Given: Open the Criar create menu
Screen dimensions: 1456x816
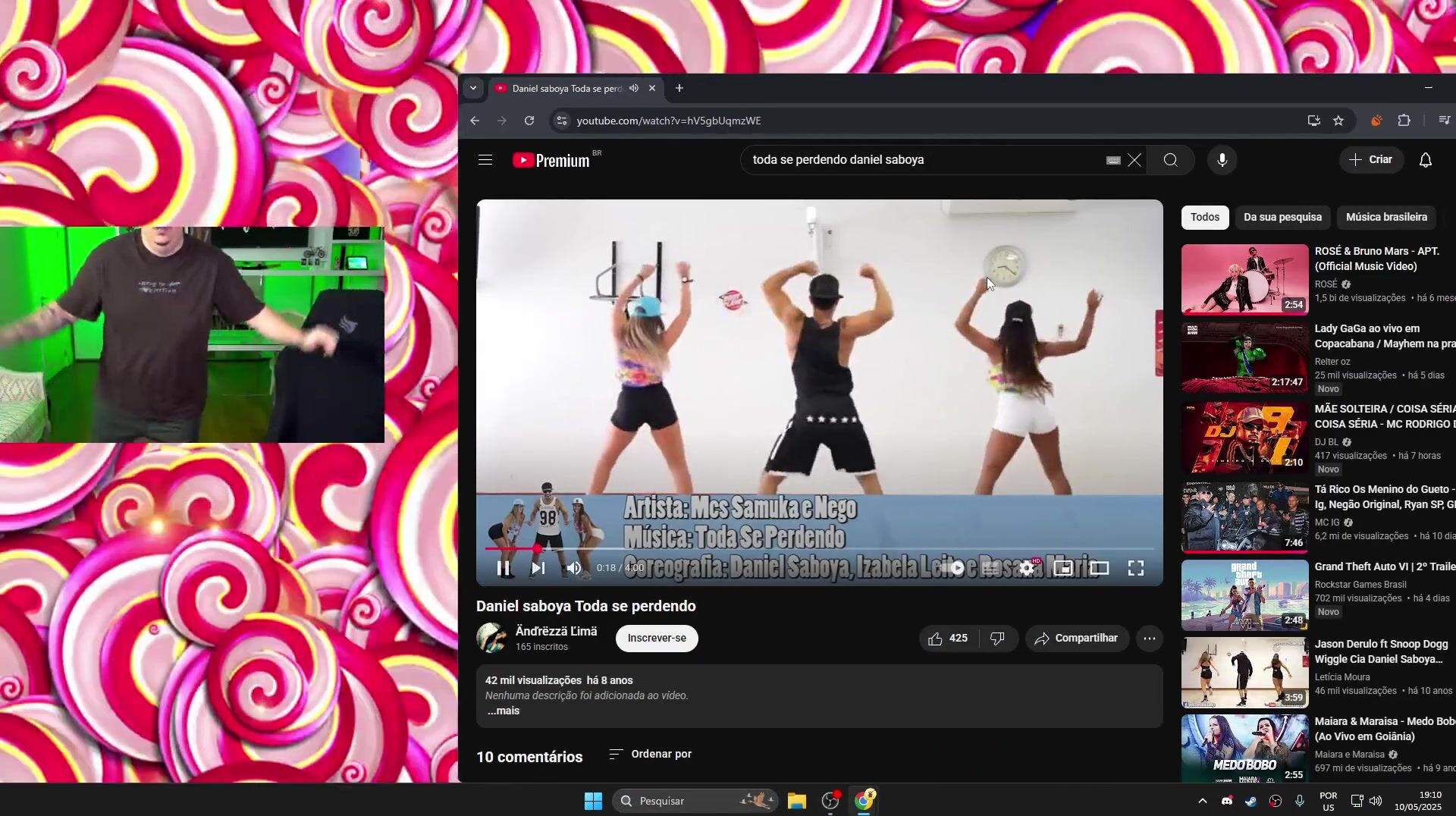Looking at the screenshot, I should [x=1371, y=160].
